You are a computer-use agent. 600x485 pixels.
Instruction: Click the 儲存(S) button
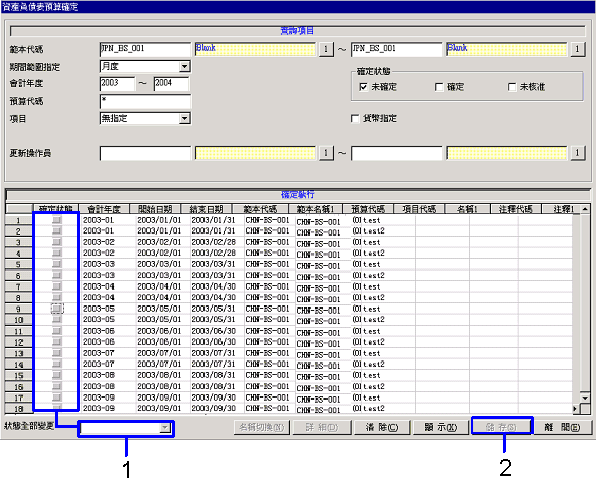[501, 427]
